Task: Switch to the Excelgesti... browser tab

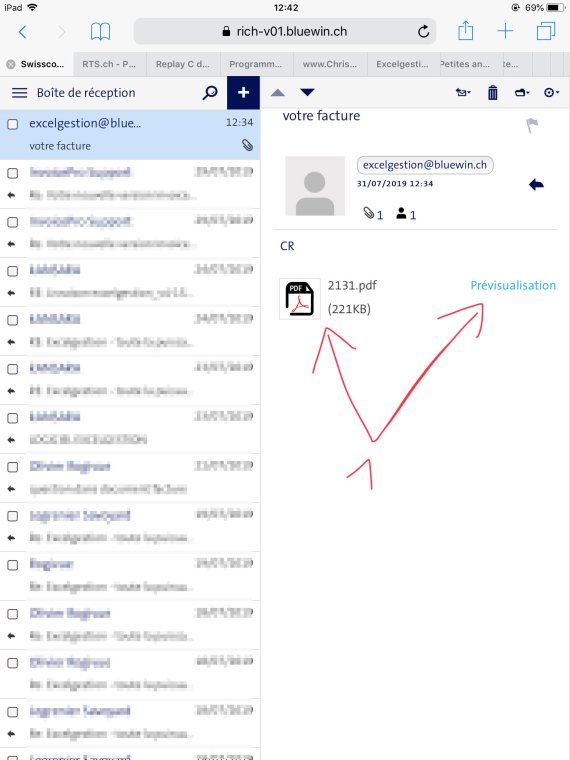Action: tap(402, 64)
